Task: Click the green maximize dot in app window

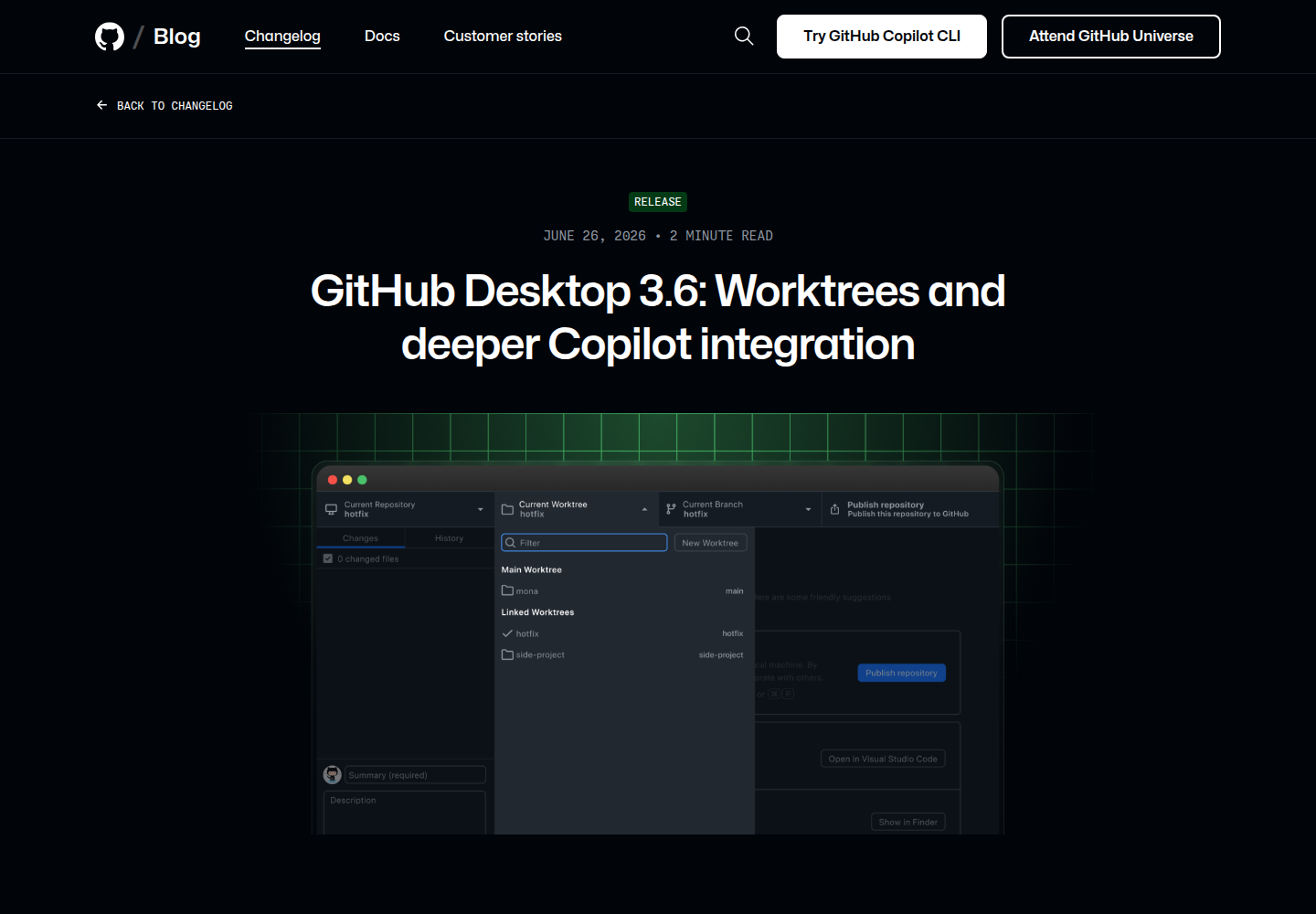Action: point(362,480)
